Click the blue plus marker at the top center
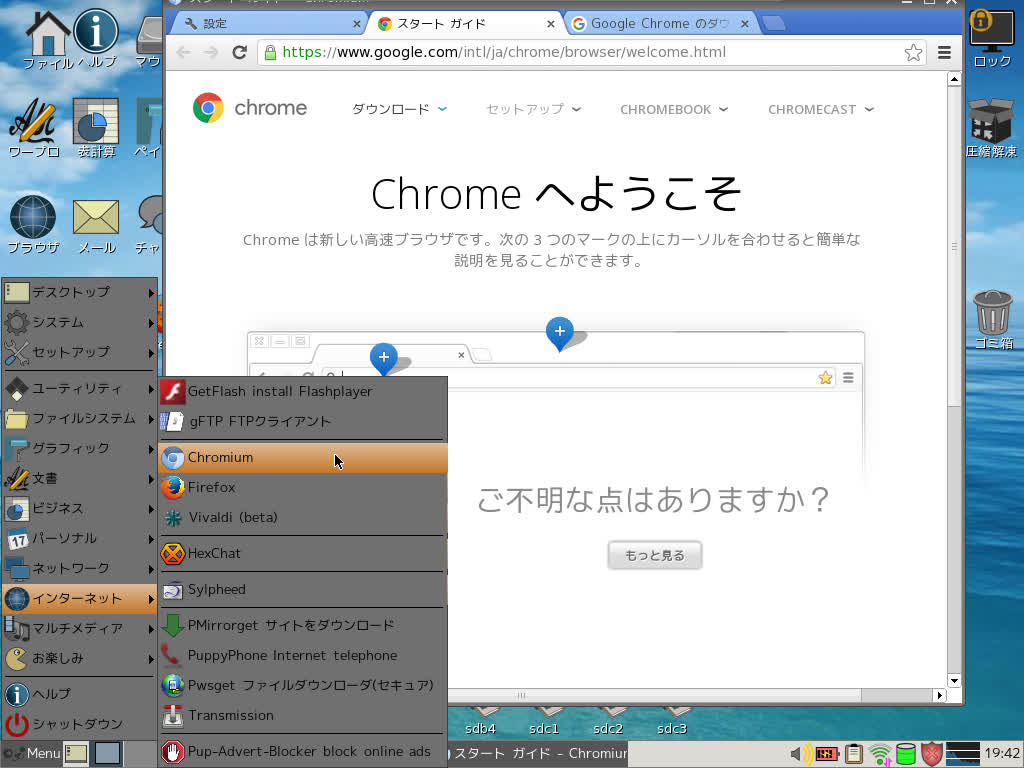Viewport: 1024px width, 768px height. [560, 333]
